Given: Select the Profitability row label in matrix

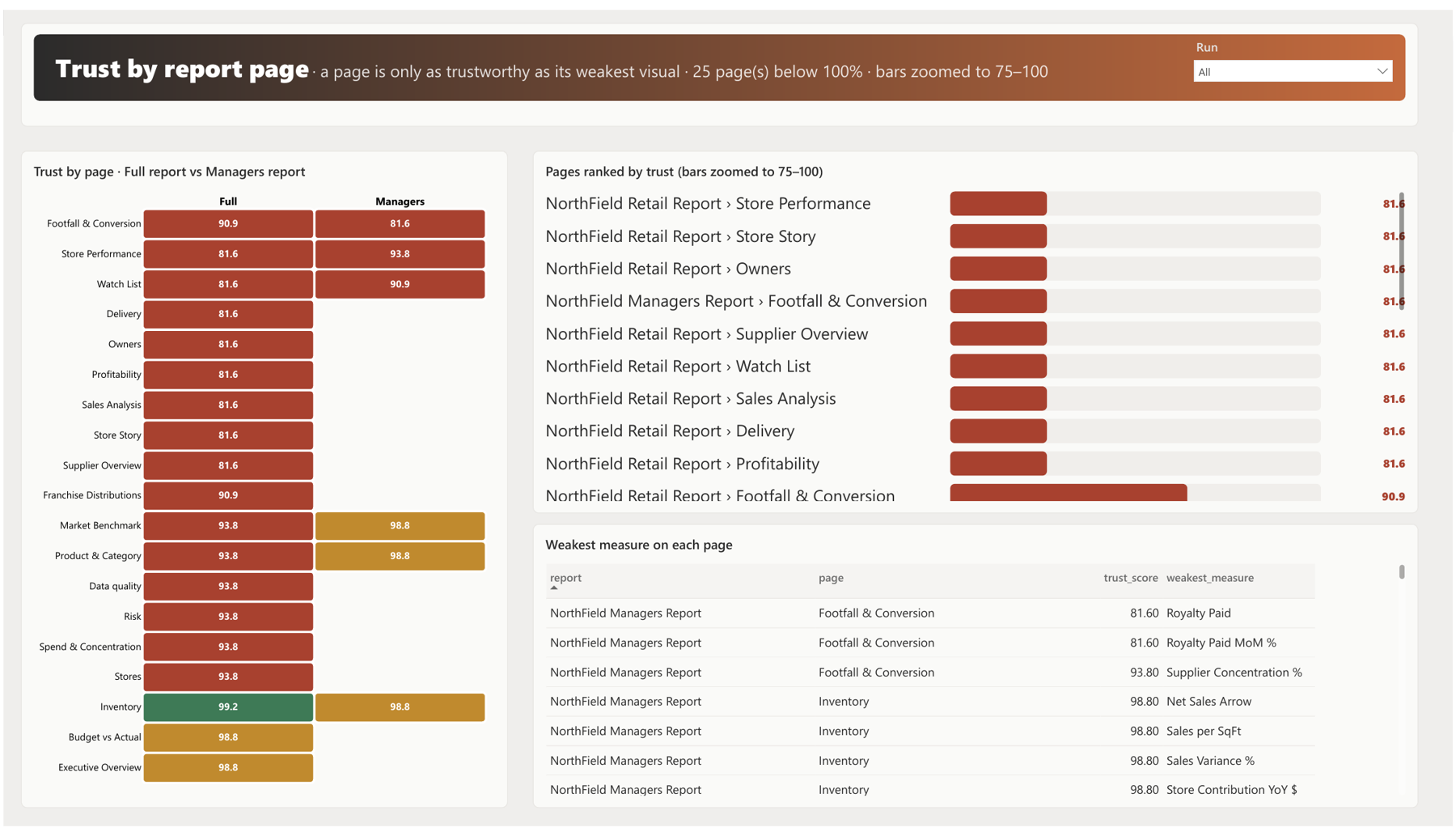Looking at the screenshot, I should [x=116, y=375].
